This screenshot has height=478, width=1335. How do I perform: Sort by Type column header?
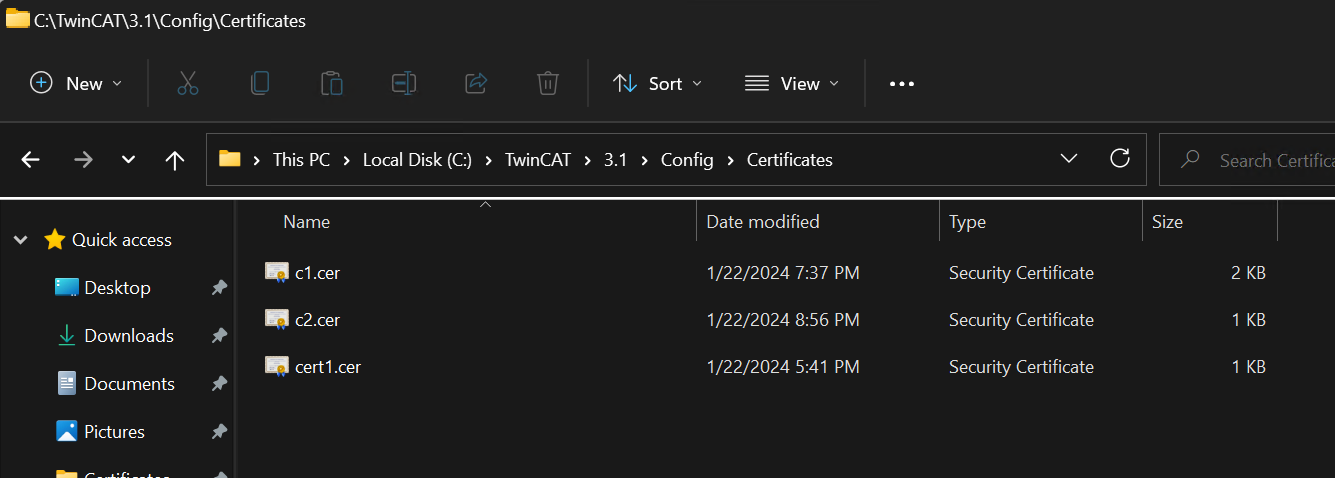968,222
